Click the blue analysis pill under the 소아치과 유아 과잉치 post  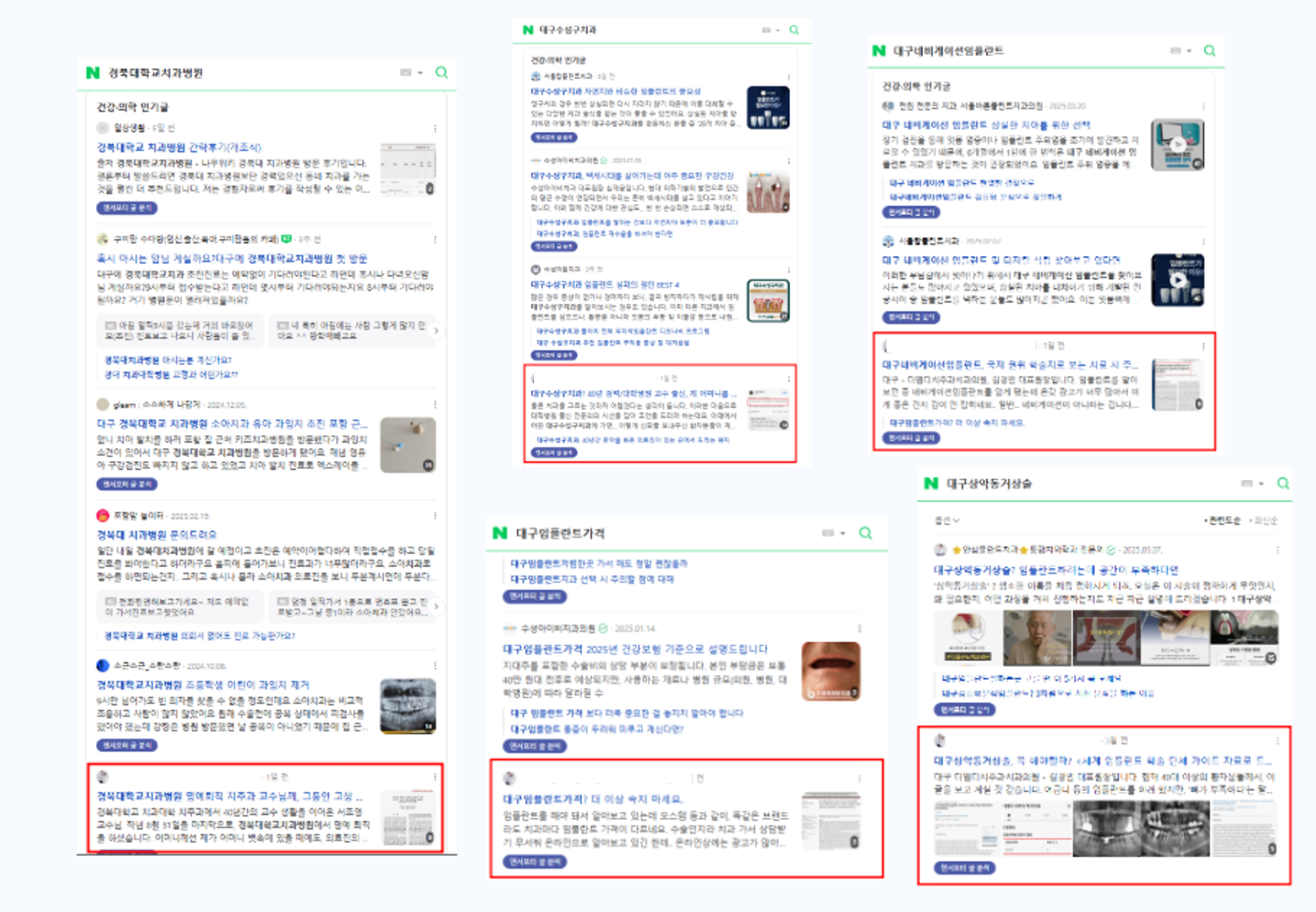[126, 484]
